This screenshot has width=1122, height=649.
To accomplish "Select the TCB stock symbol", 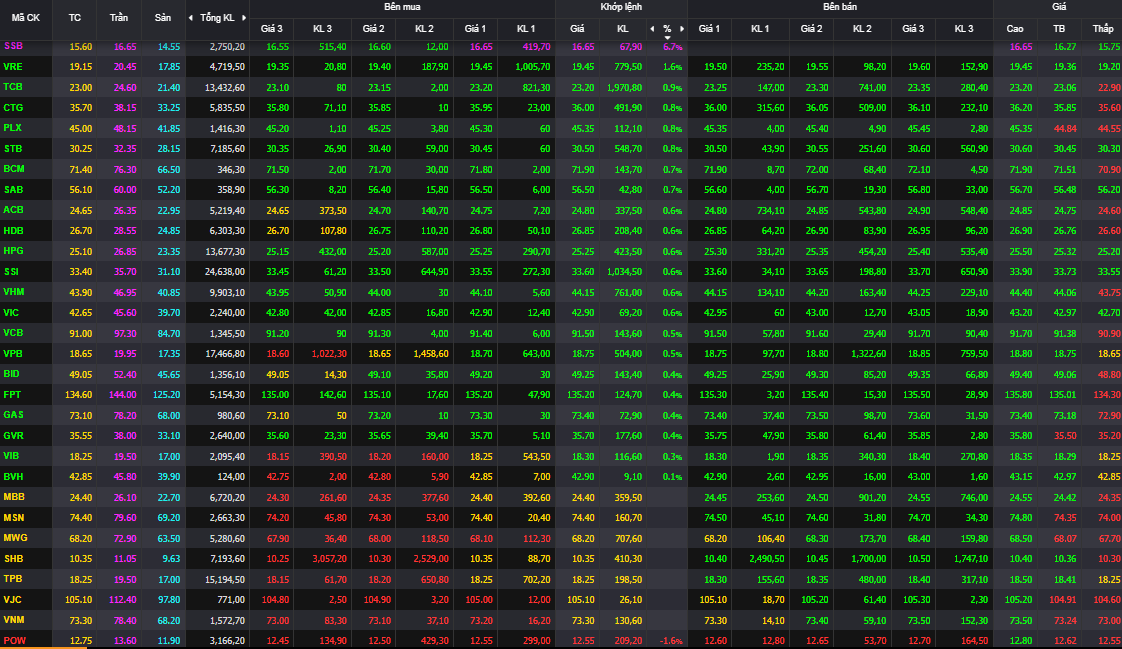I will click(13, 87).
